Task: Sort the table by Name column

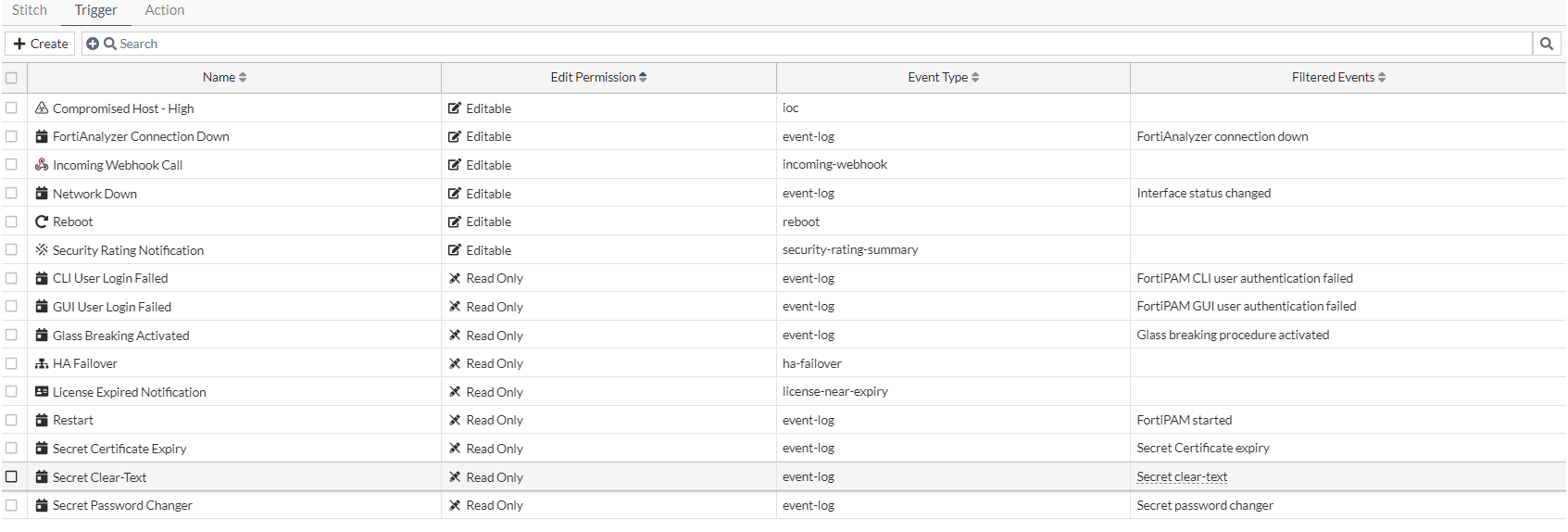Action: [x=225, y=78]
